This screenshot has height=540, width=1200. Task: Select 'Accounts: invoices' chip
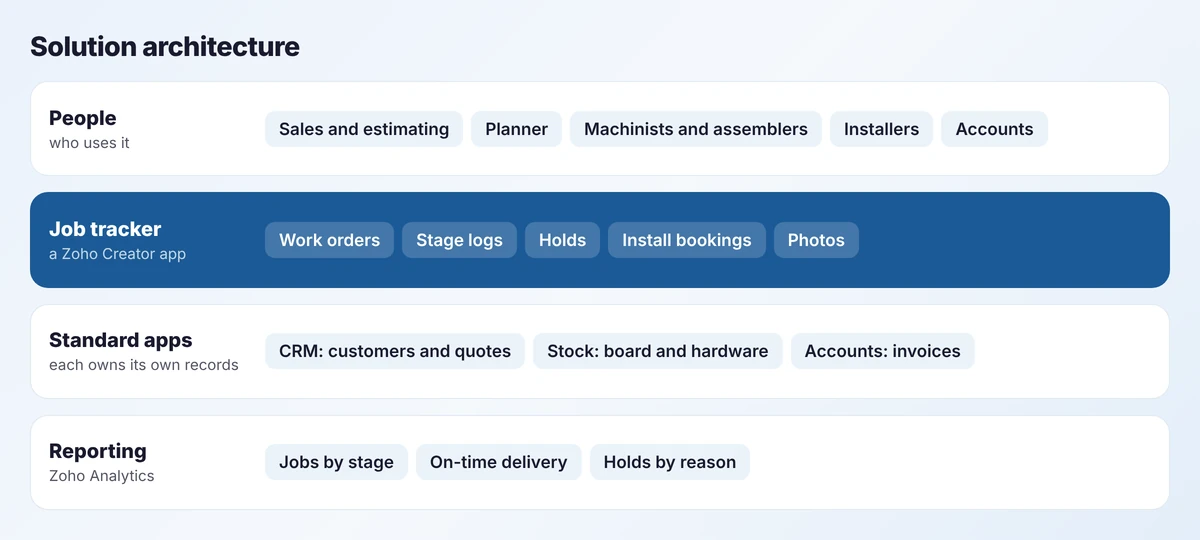coord(883,351)
